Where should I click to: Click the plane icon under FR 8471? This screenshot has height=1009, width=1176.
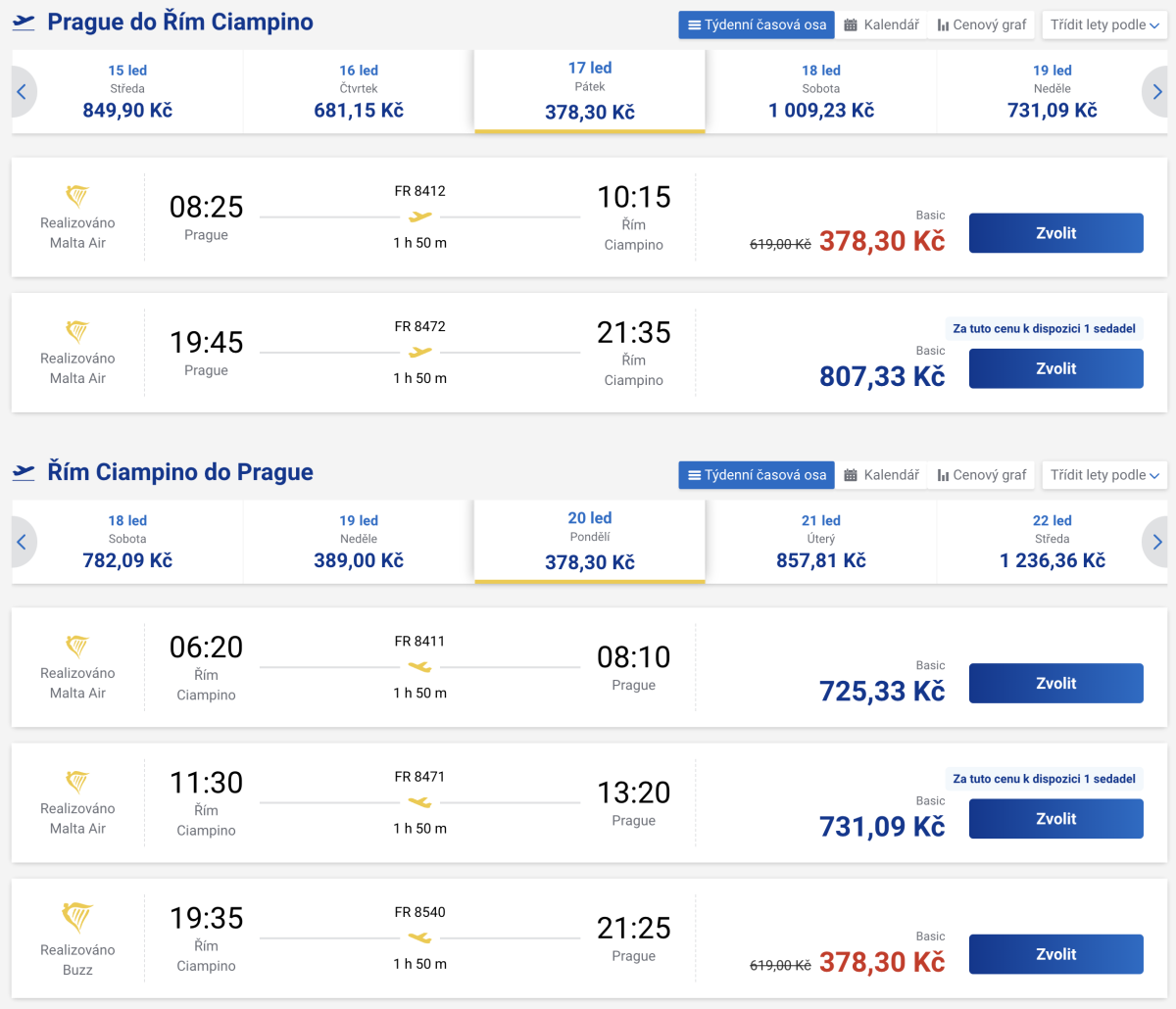[419, 802]
